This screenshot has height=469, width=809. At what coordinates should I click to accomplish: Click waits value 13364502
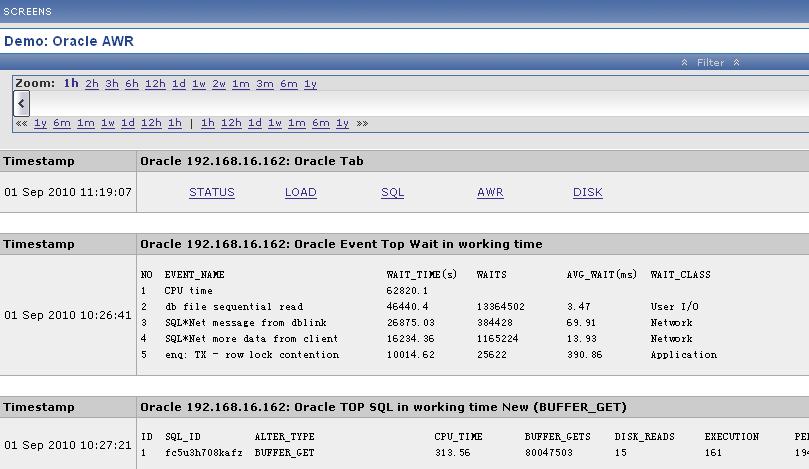point(500,306)
